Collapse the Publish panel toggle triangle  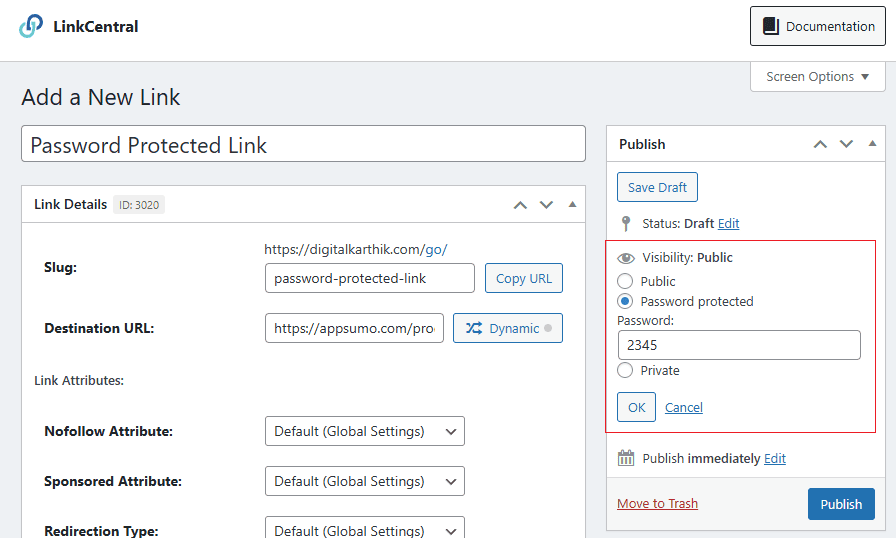[x=872, y=144]
